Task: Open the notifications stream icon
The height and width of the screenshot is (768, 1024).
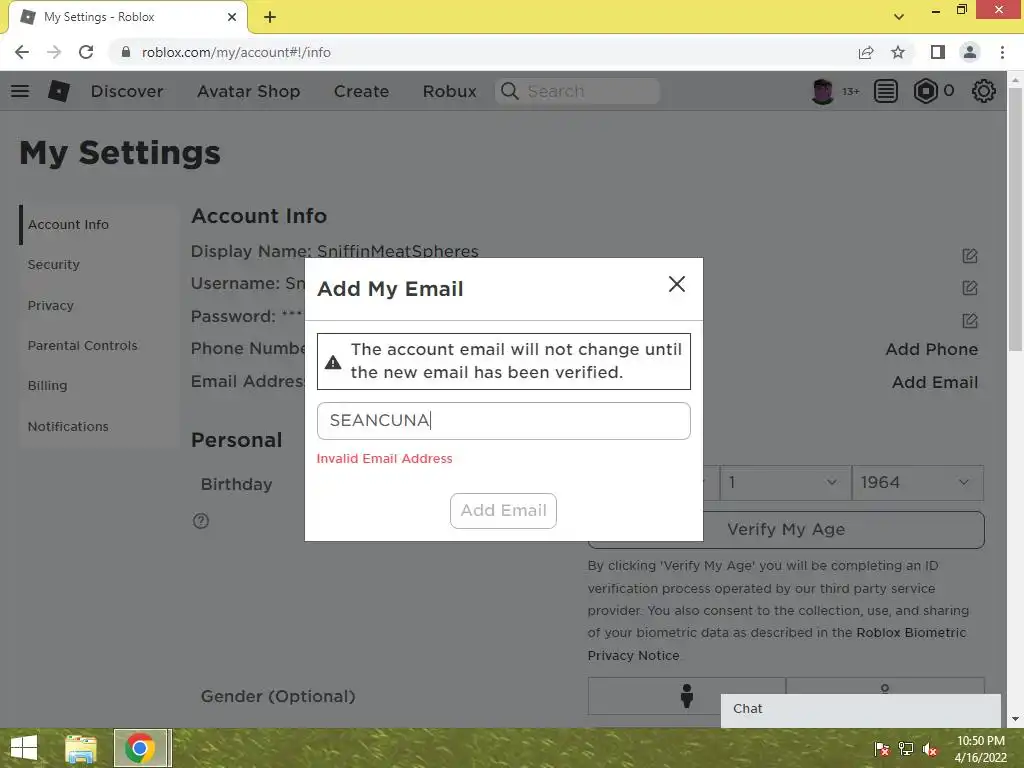Action: 886,91
